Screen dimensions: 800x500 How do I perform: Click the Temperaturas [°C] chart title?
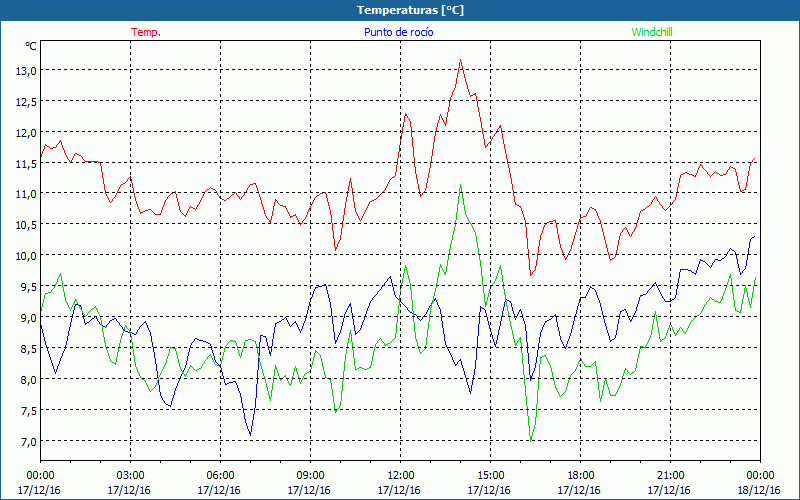tap(410, 10)
